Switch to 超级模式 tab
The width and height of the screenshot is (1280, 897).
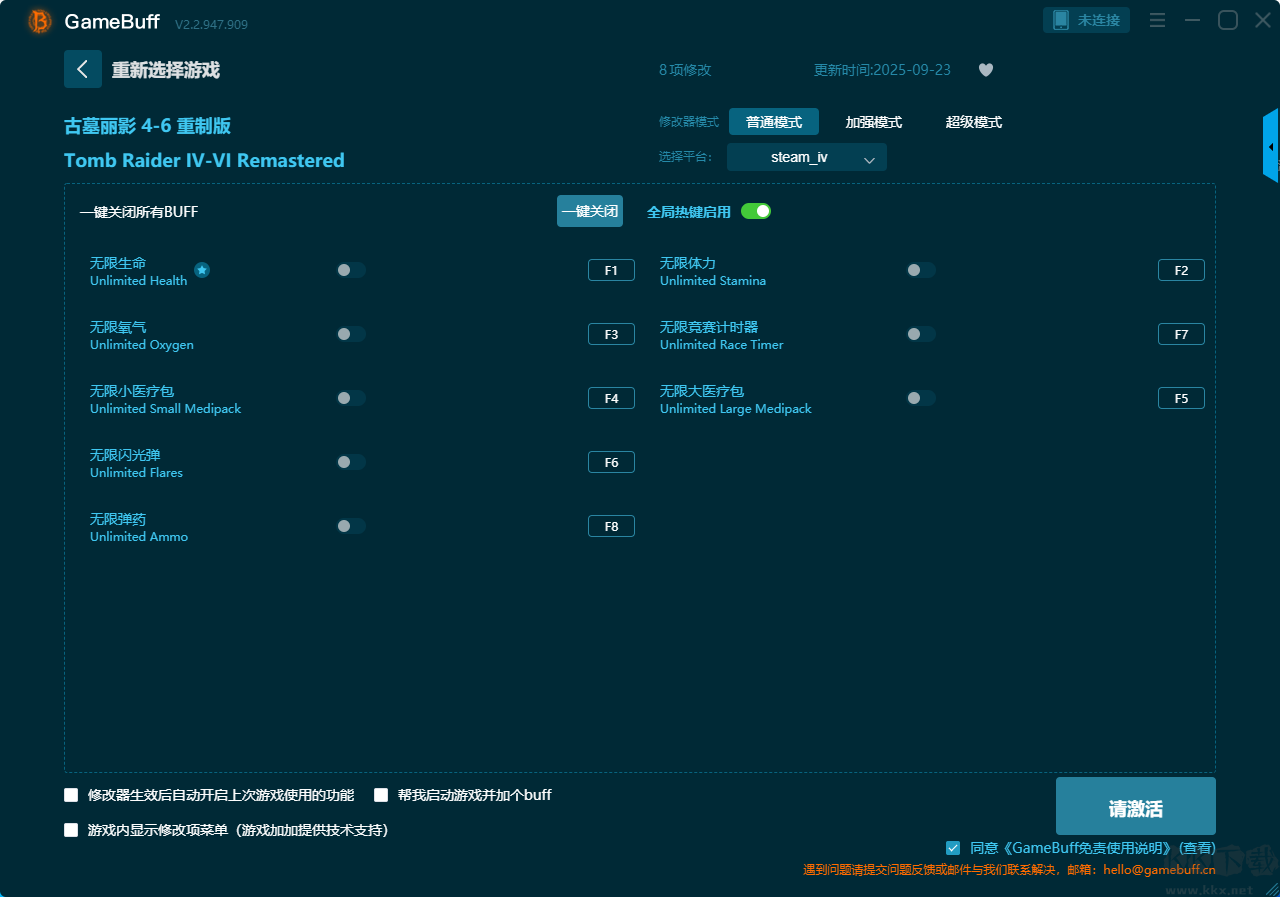[x=974, y=122]
